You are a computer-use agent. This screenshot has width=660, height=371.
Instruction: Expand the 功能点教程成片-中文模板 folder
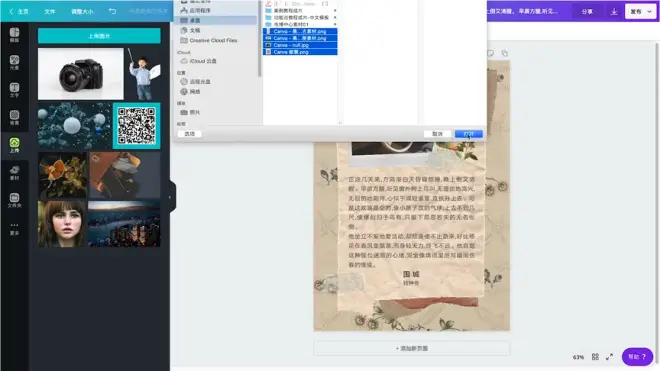335,18
